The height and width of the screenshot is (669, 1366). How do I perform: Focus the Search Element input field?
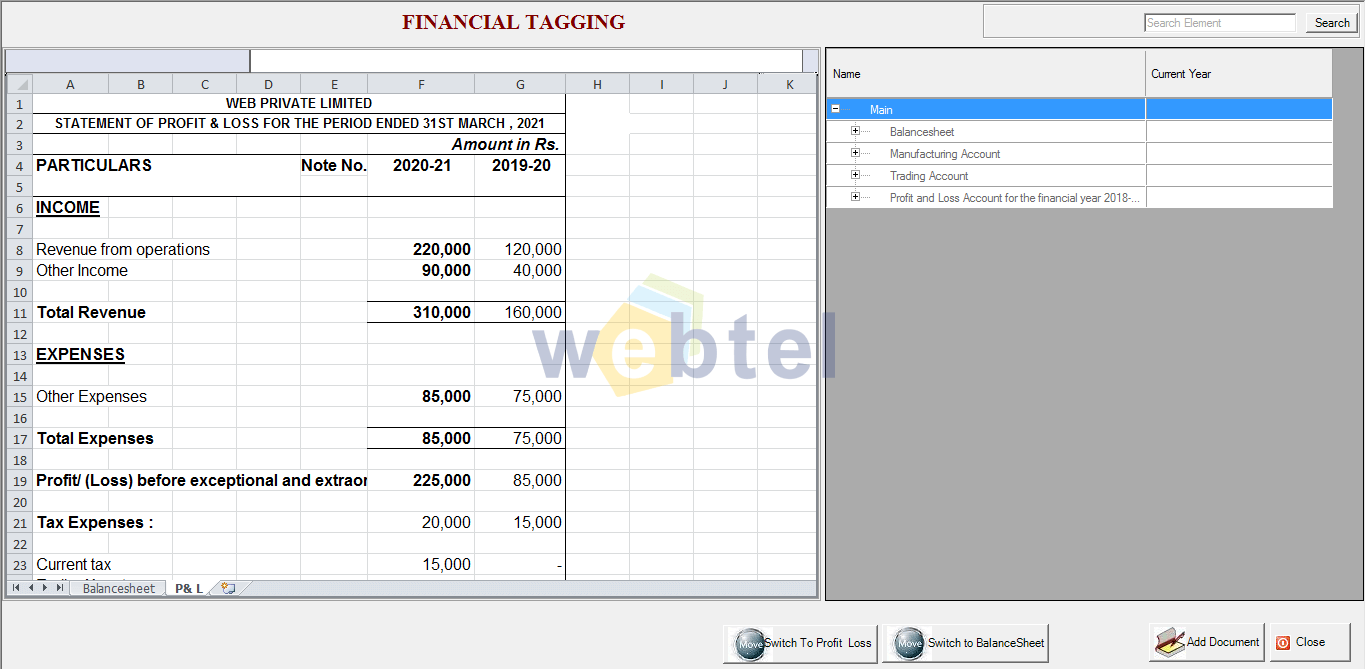[1220, 23]
